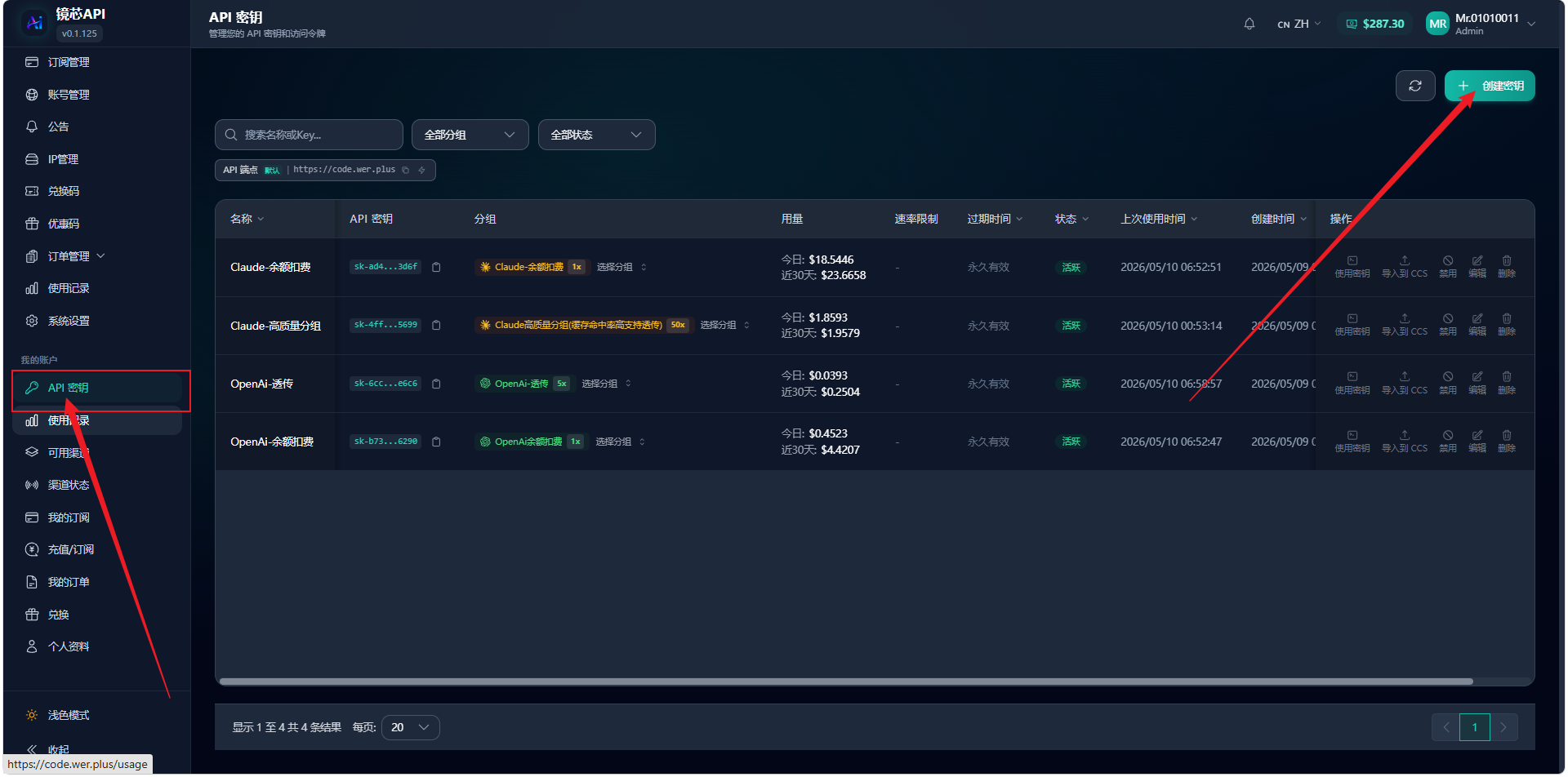Disable the Claude-高质量分组 key
The width and height of the screenshot is (1568, 777).
pos(1448,325)
